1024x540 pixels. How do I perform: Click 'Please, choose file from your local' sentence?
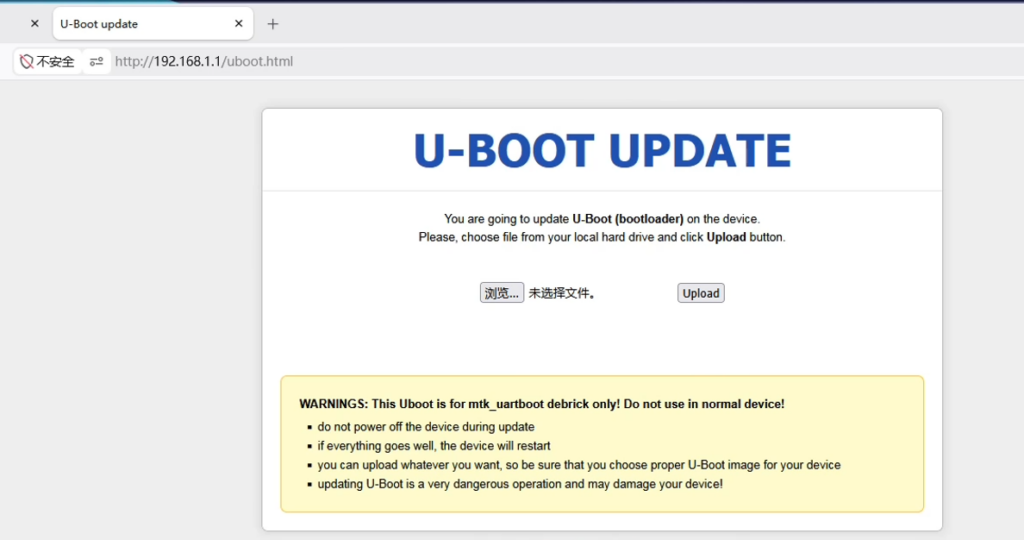602,237
